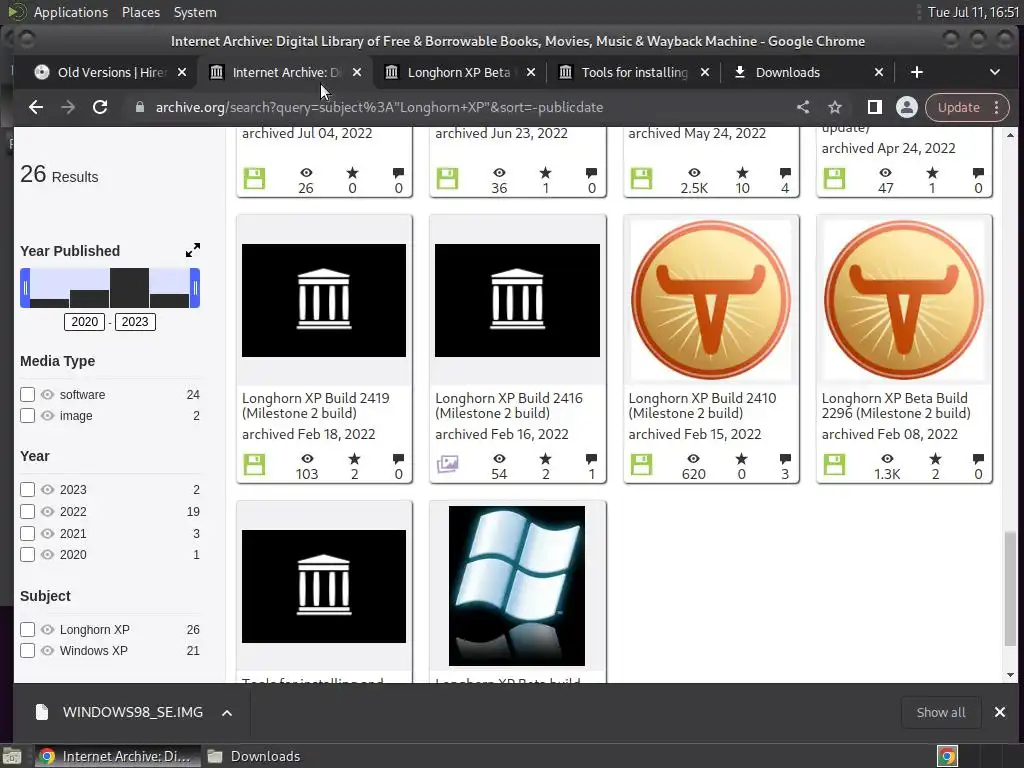
Task: Switch to Downloads window in taskbar
Action: click(x=254, y=756)
